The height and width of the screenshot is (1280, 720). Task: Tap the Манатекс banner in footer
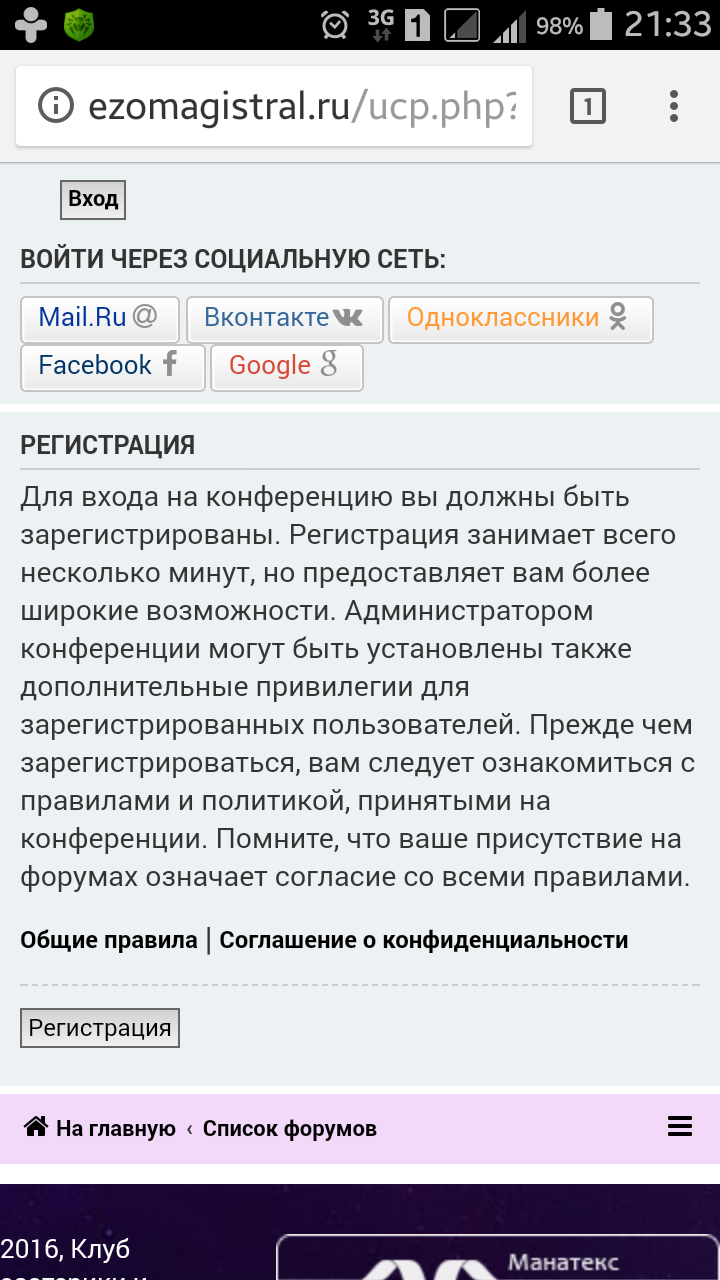[497, 1258]
